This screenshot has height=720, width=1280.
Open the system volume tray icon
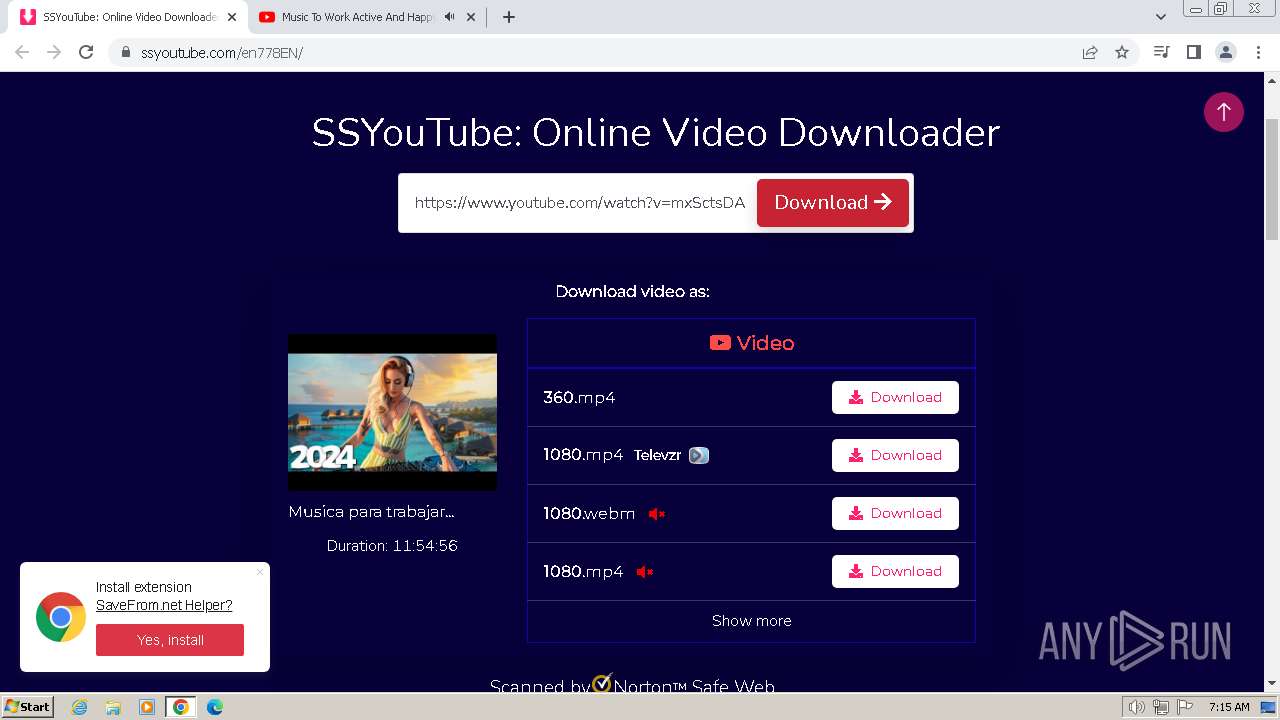[1137, 707]
